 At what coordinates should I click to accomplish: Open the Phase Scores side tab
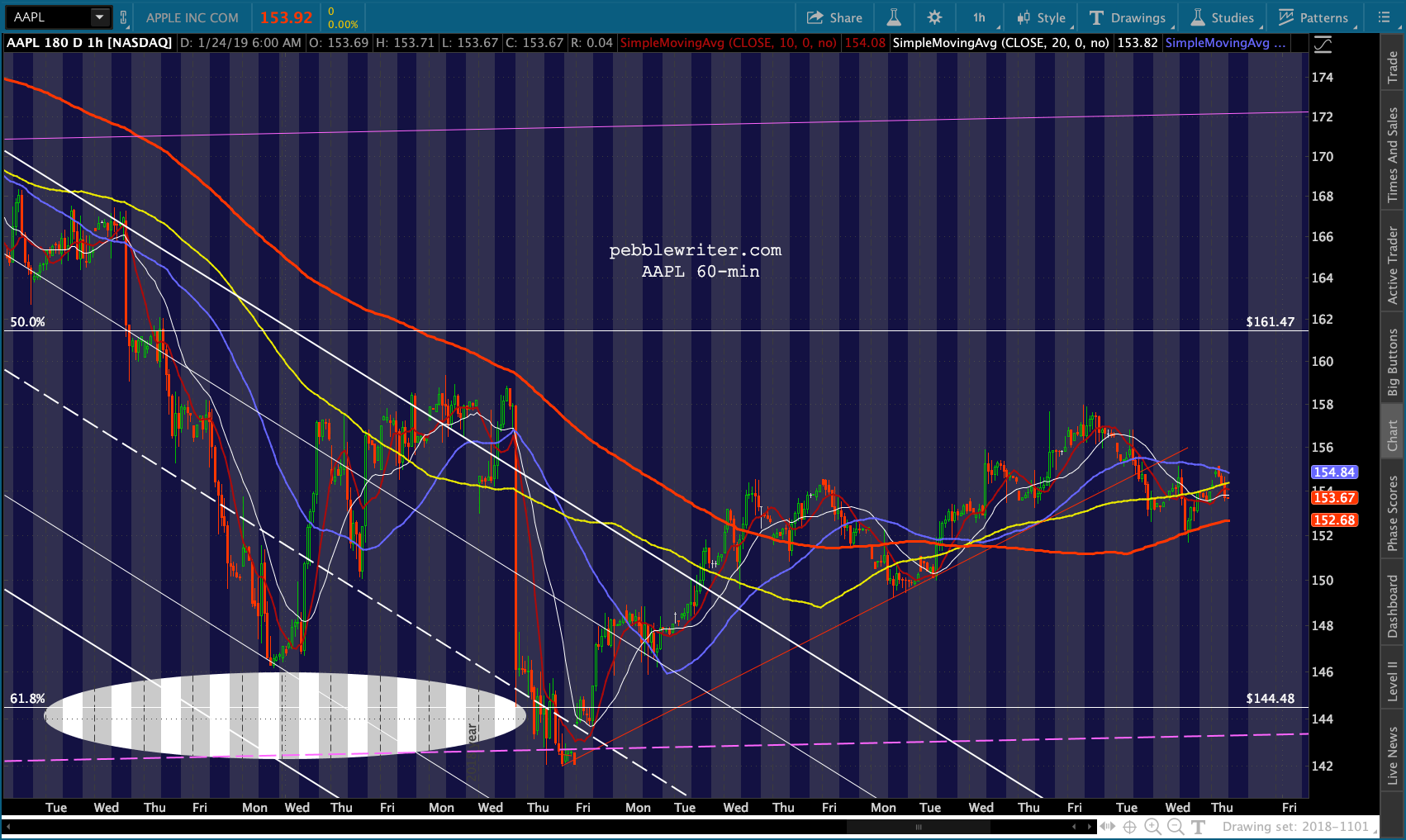[x=1393, y=514]
